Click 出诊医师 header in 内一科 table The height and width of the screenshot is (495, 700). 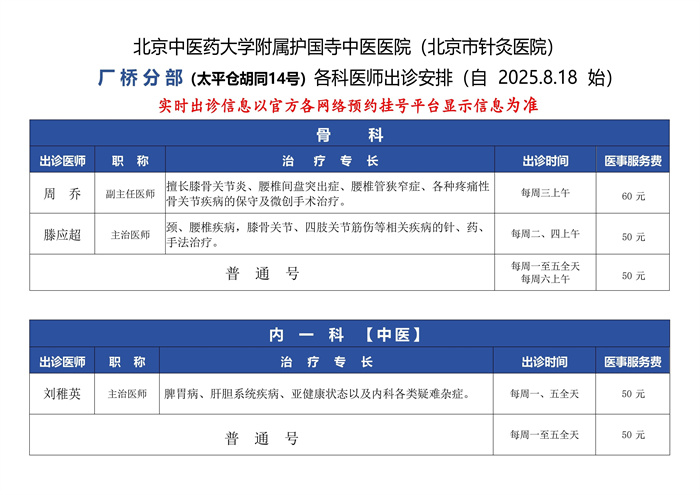click(x=62, y=362)
